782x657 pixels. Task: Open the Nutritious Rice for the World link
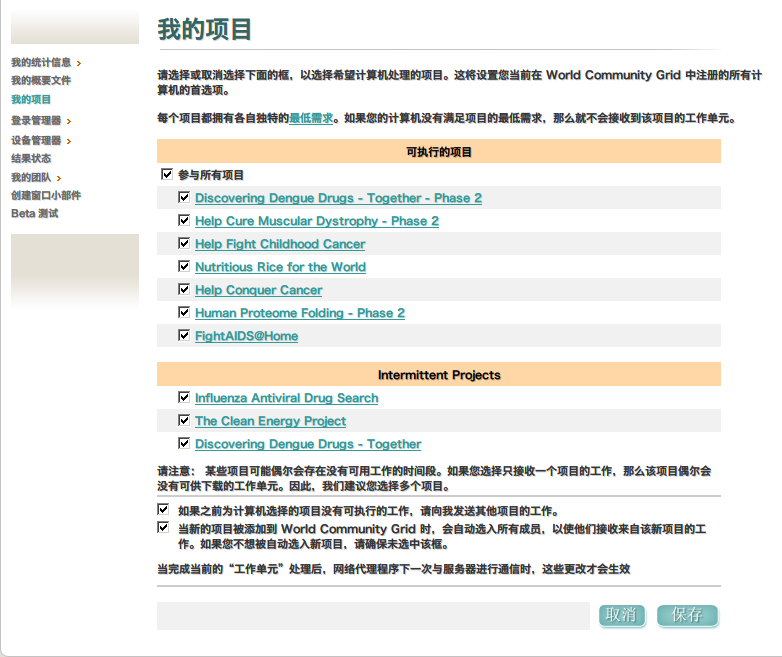(x=280, y=267)
